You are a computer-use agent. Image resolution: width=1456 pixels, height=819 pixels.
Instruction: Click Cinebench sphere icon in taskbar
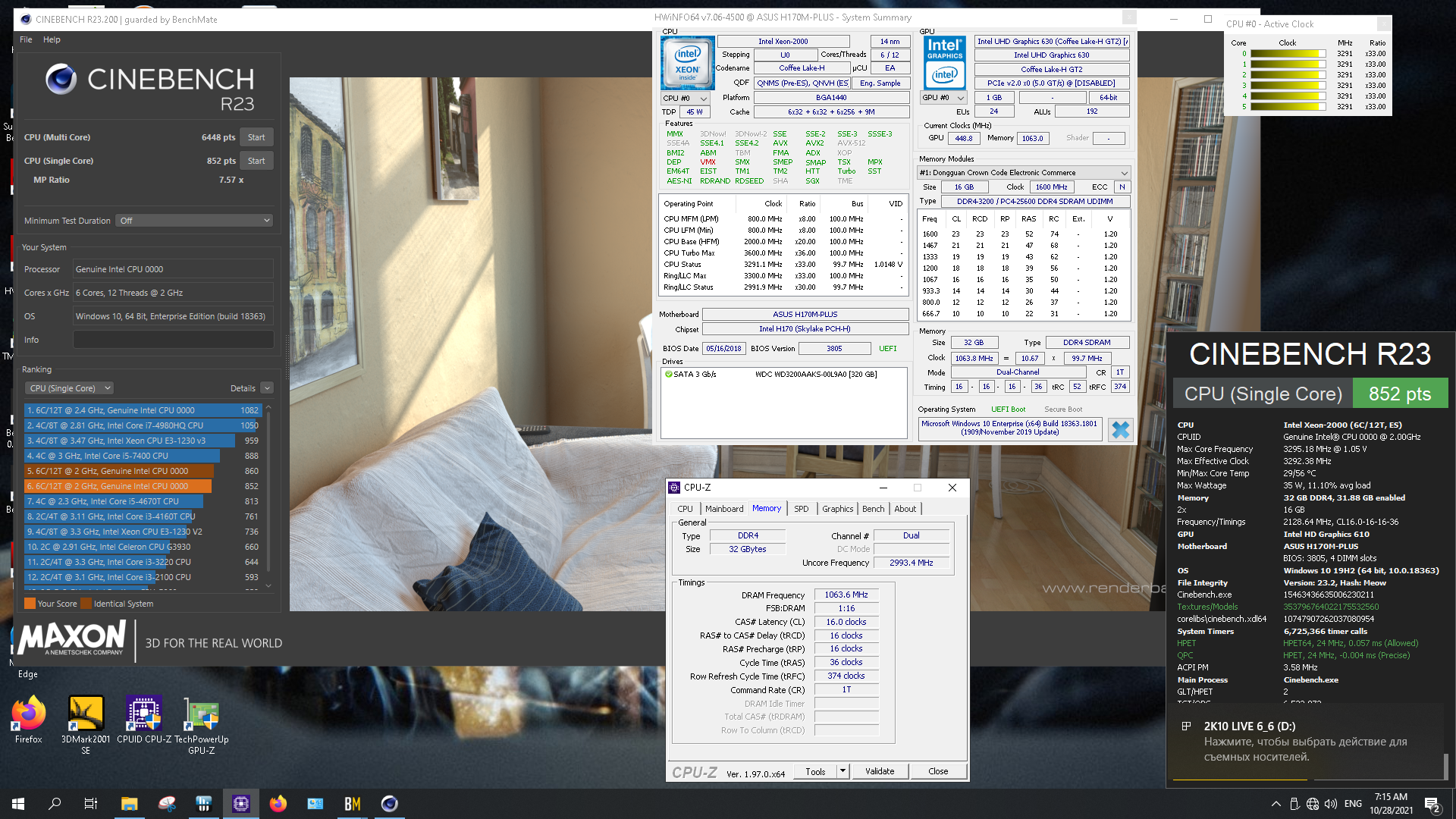pyautogui.click(x=389, y=804)
